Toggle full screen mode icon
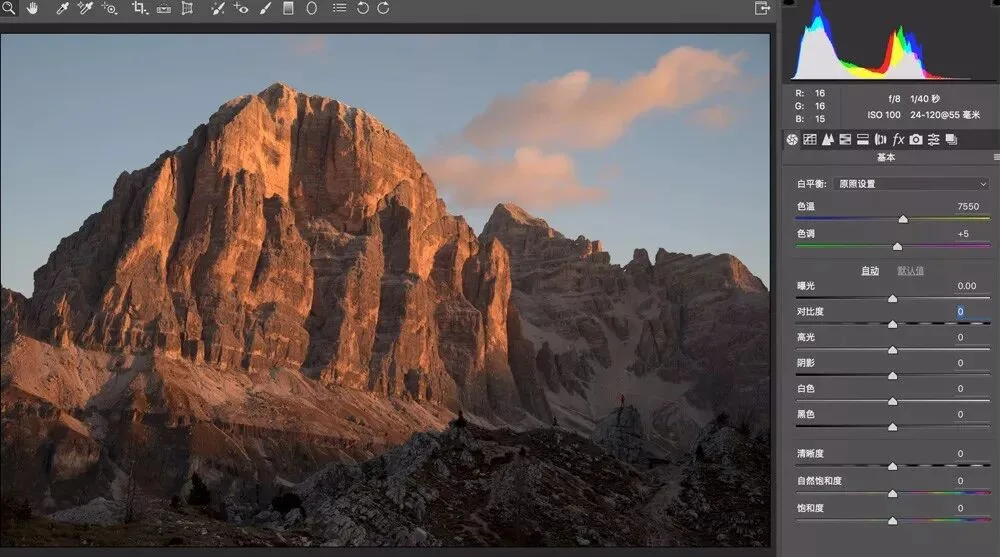Image resolution: width=1000 pixels, height=557 pixels. 762,8
